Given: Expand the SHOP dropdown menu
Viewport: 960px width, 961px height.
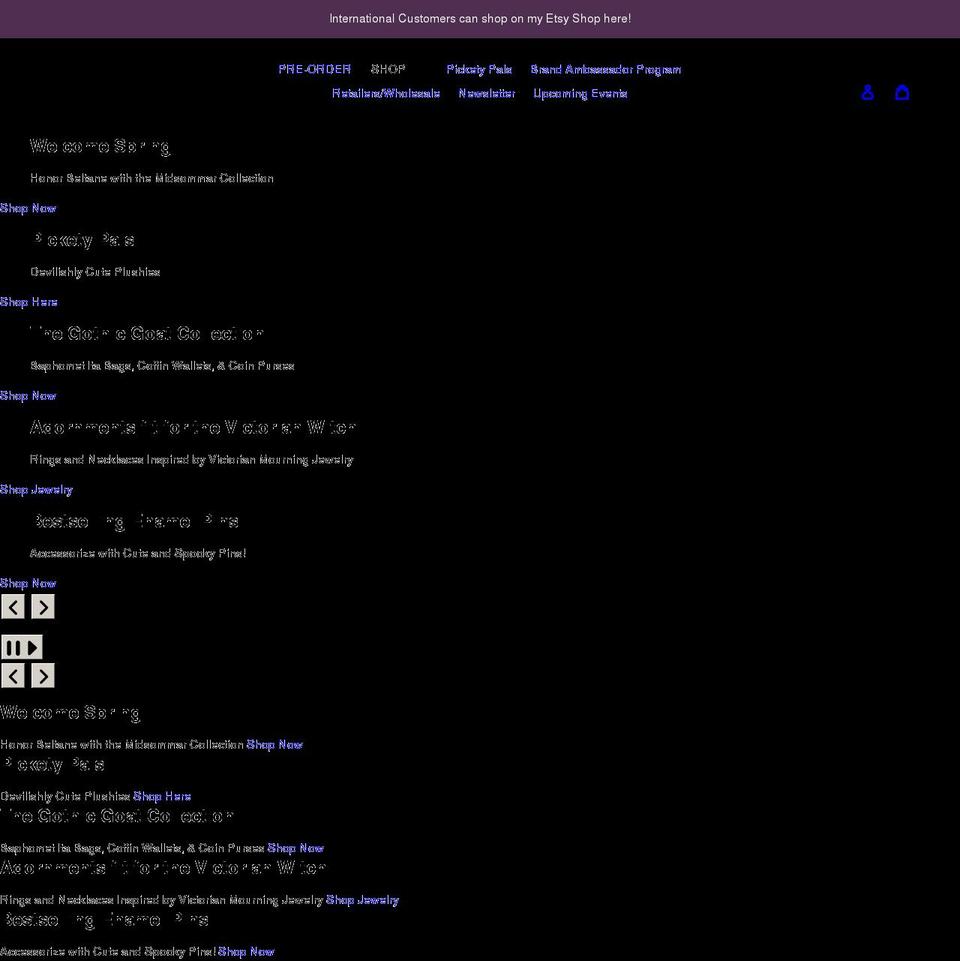Looking at the screenshot, I should (388, 69).
